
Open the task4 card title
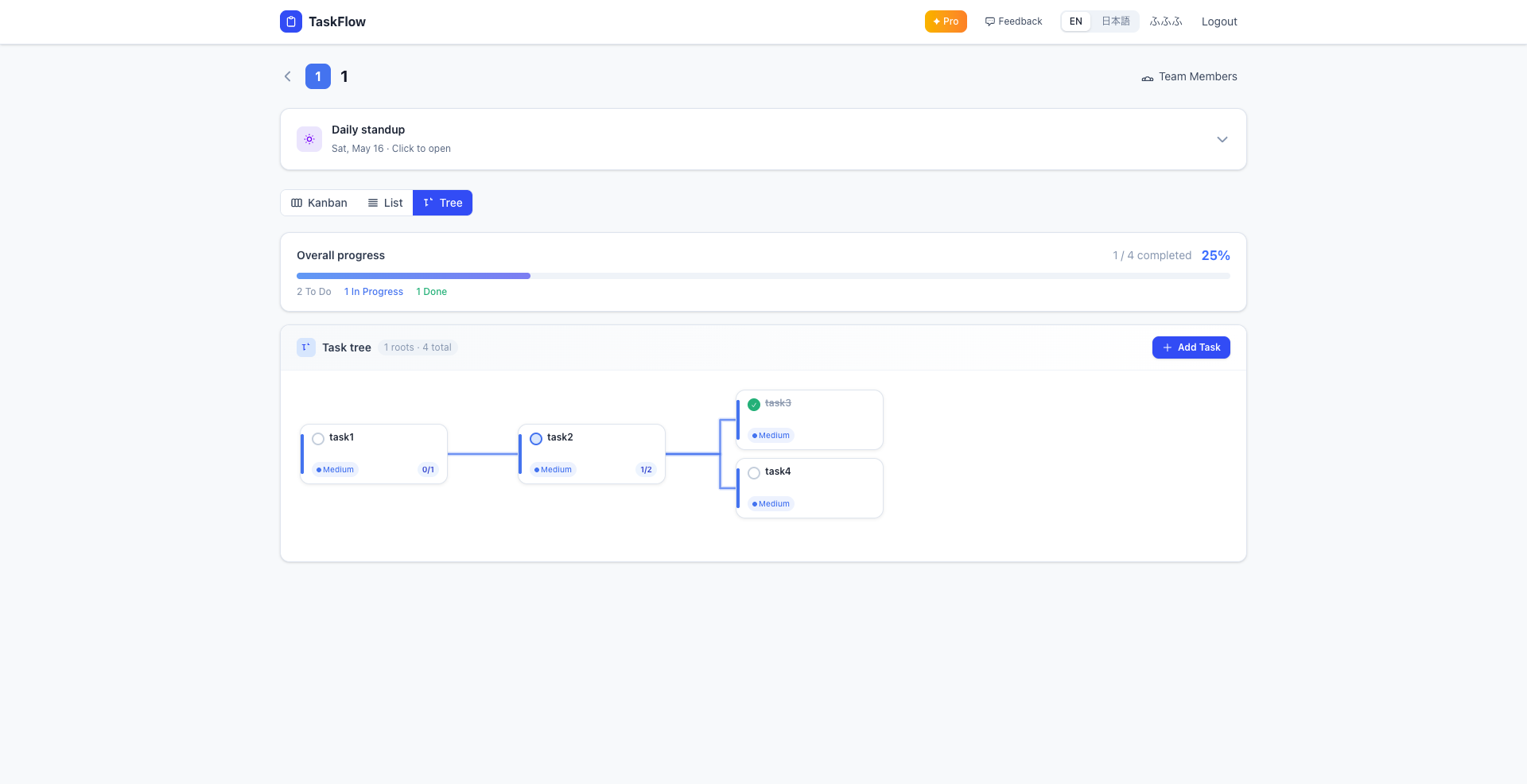tap(778, 472)
